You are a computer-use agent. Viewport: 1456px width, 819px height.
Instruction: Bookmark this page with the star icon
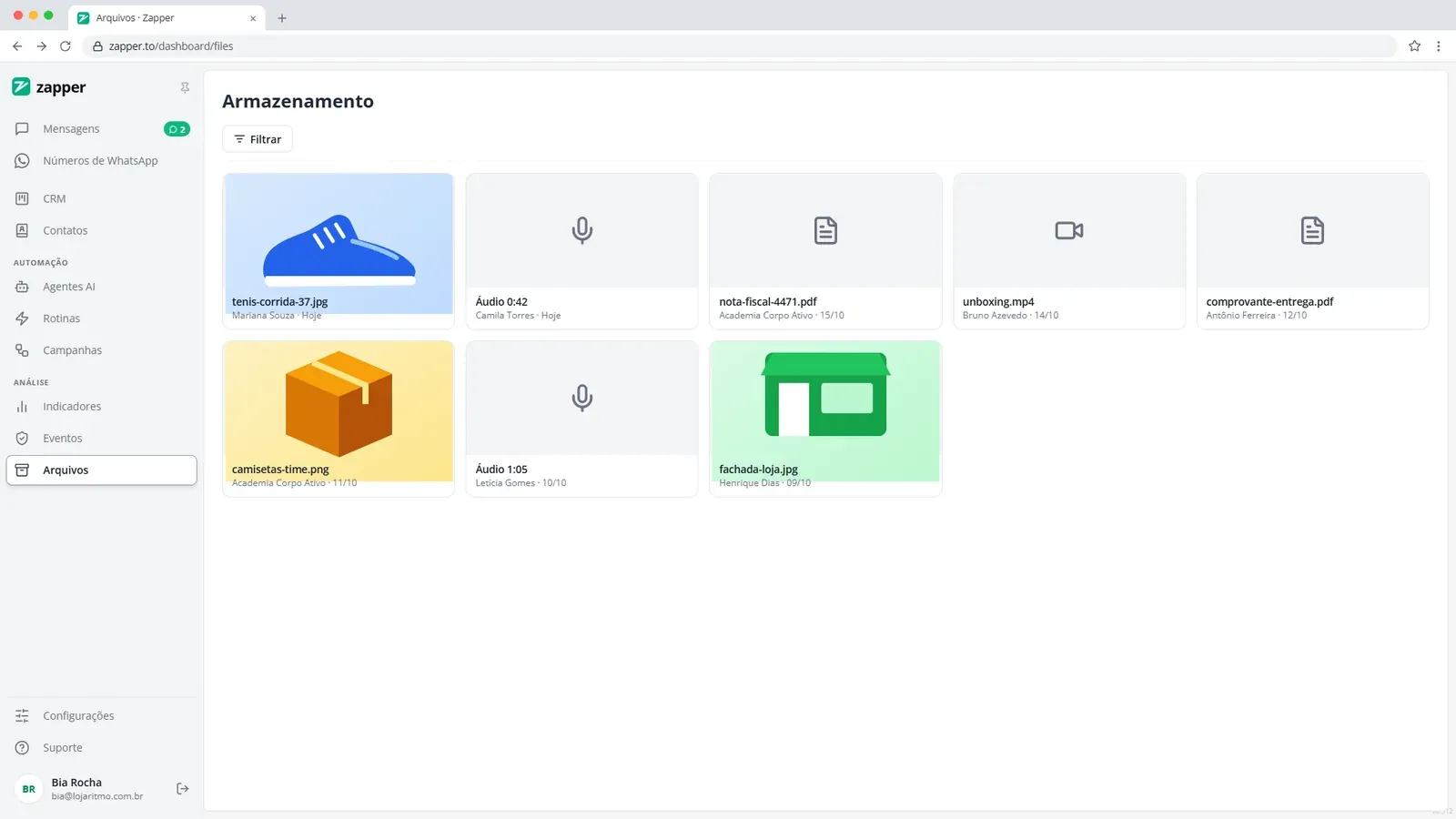1415,46
